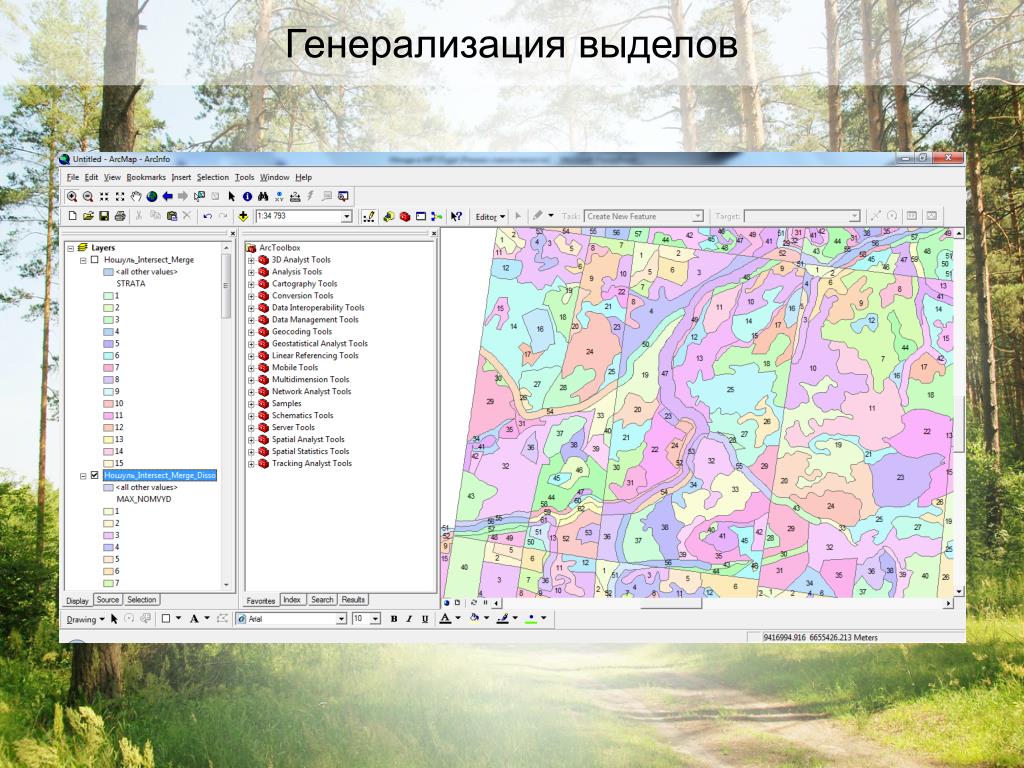This screenshot has height=768, width=1024.
Task: Toggle Underline text formatting
Action: click(425, 618)
